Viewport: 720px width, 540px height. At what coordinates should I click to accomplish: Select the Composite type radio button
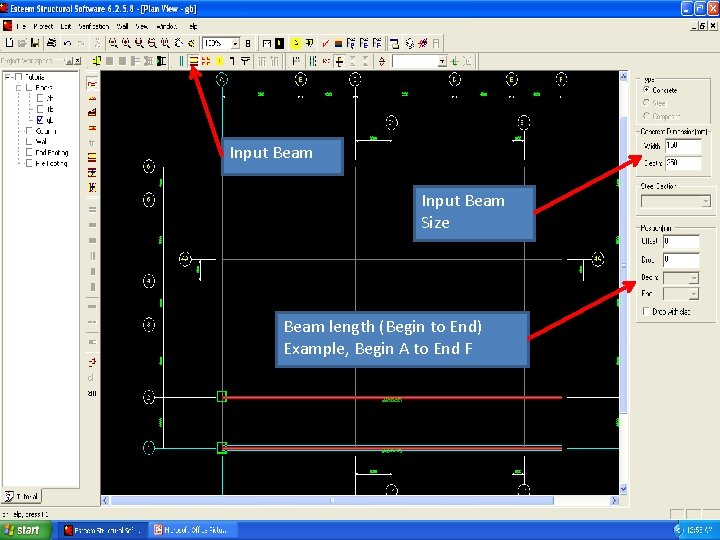click(x=647, y=115)
